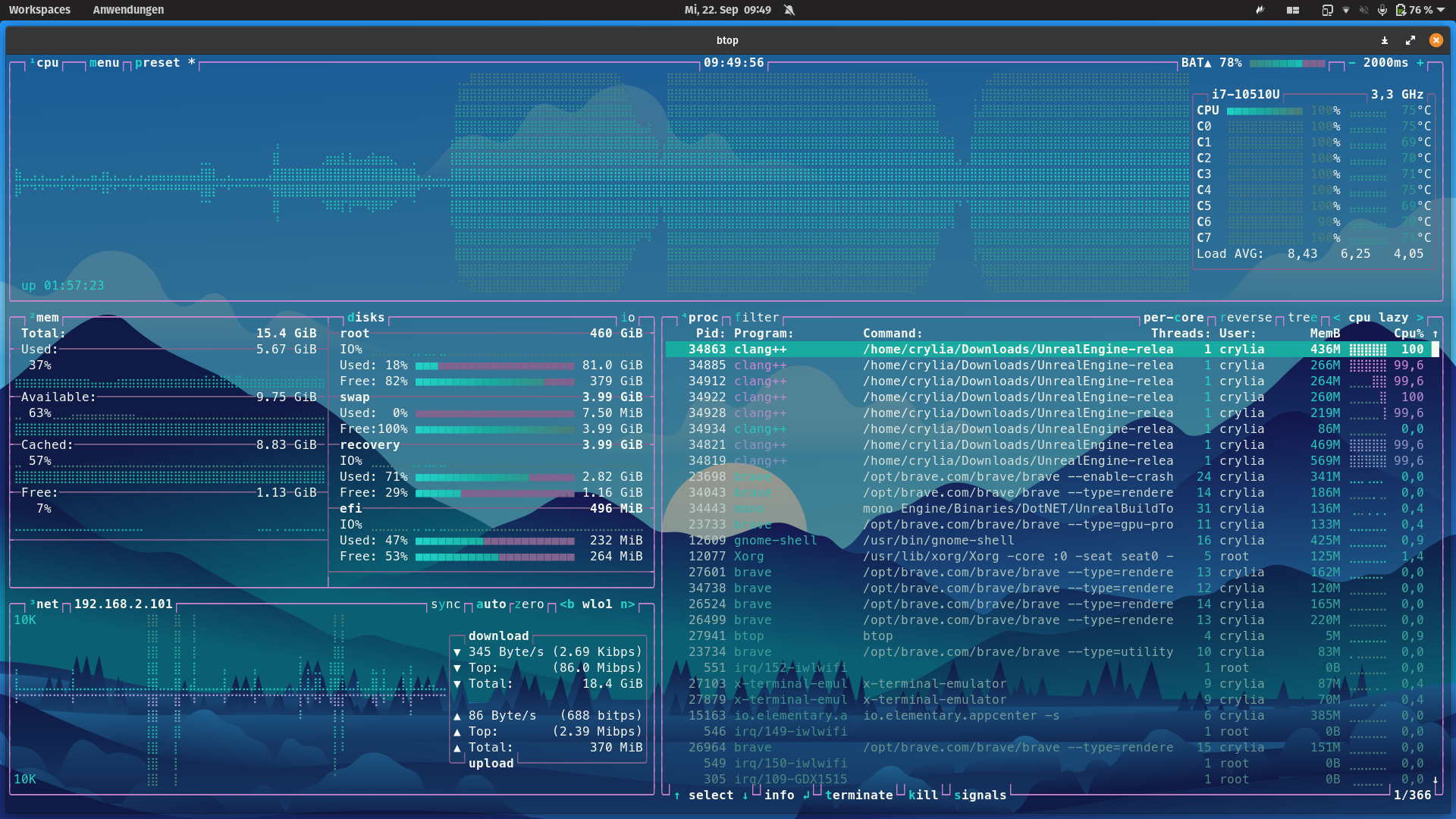
Task: Click the select down arrow
Action: pos(745,795)
